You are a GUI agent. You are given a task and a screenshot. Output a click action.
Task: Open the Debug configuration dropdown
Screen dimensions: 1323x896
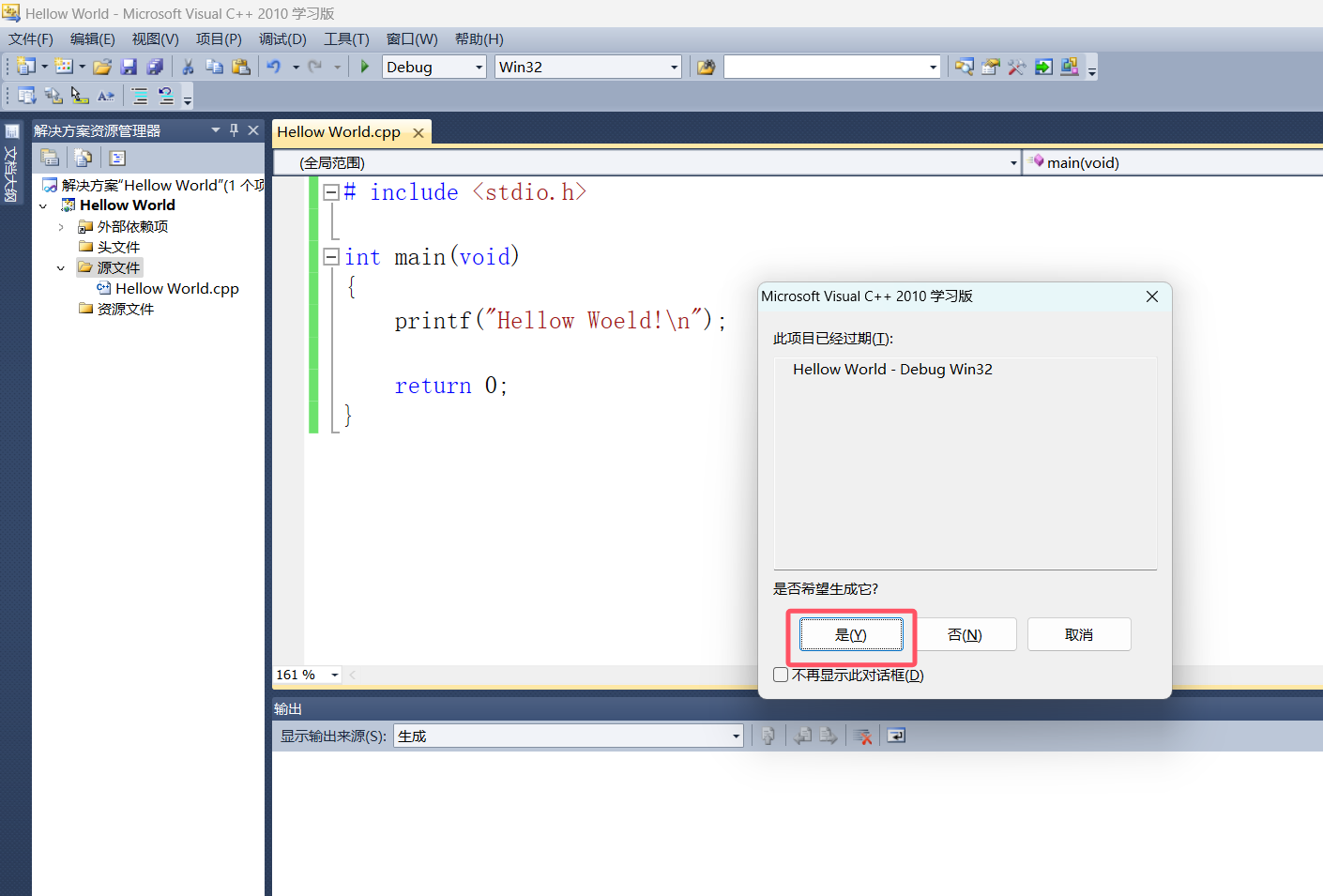coord(479,66)
